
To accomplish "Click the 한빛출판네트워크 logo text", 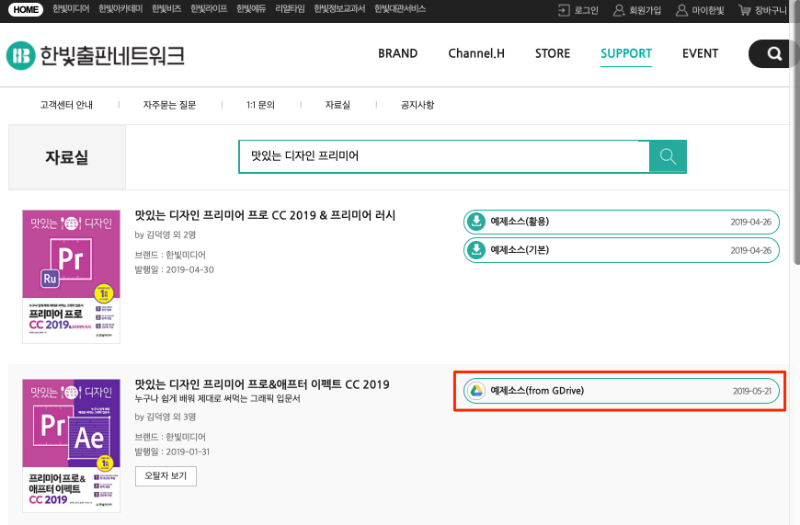I will pos(112,56).
